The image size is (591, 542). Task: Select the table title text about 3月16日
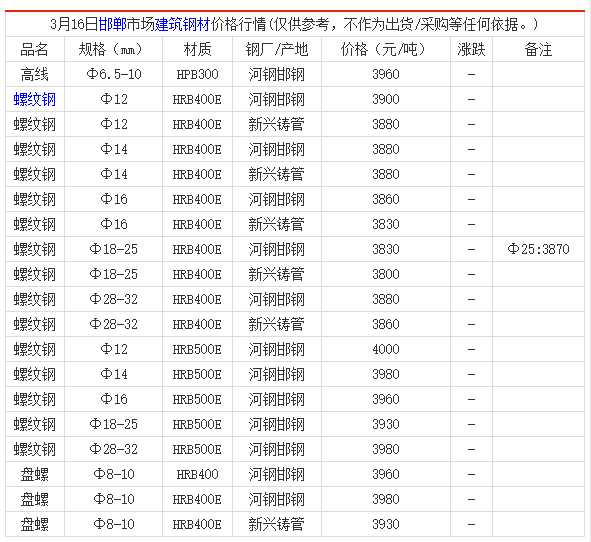[294, 24]
